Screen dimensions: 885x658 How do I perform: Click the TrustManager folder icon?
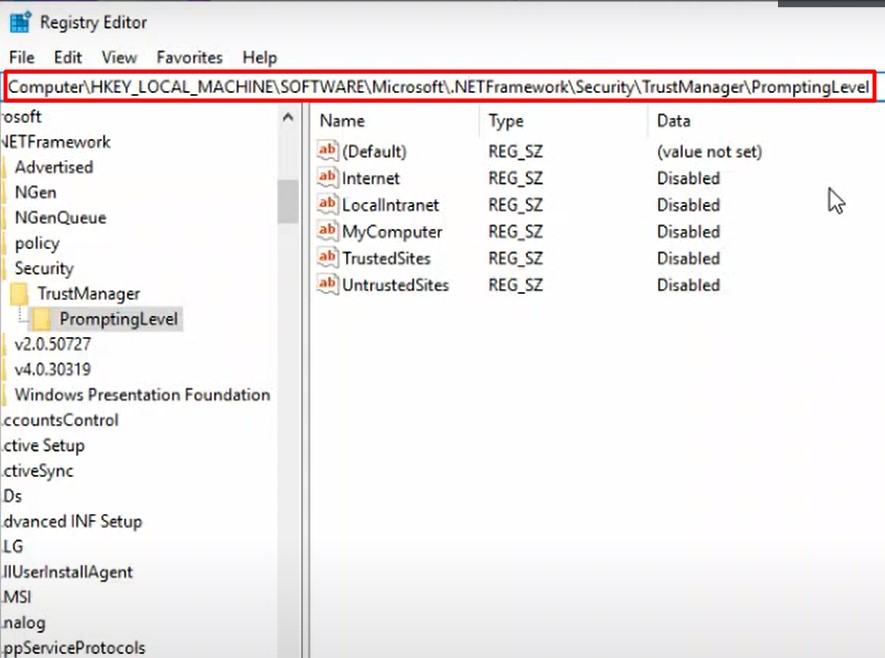point(19,294)
